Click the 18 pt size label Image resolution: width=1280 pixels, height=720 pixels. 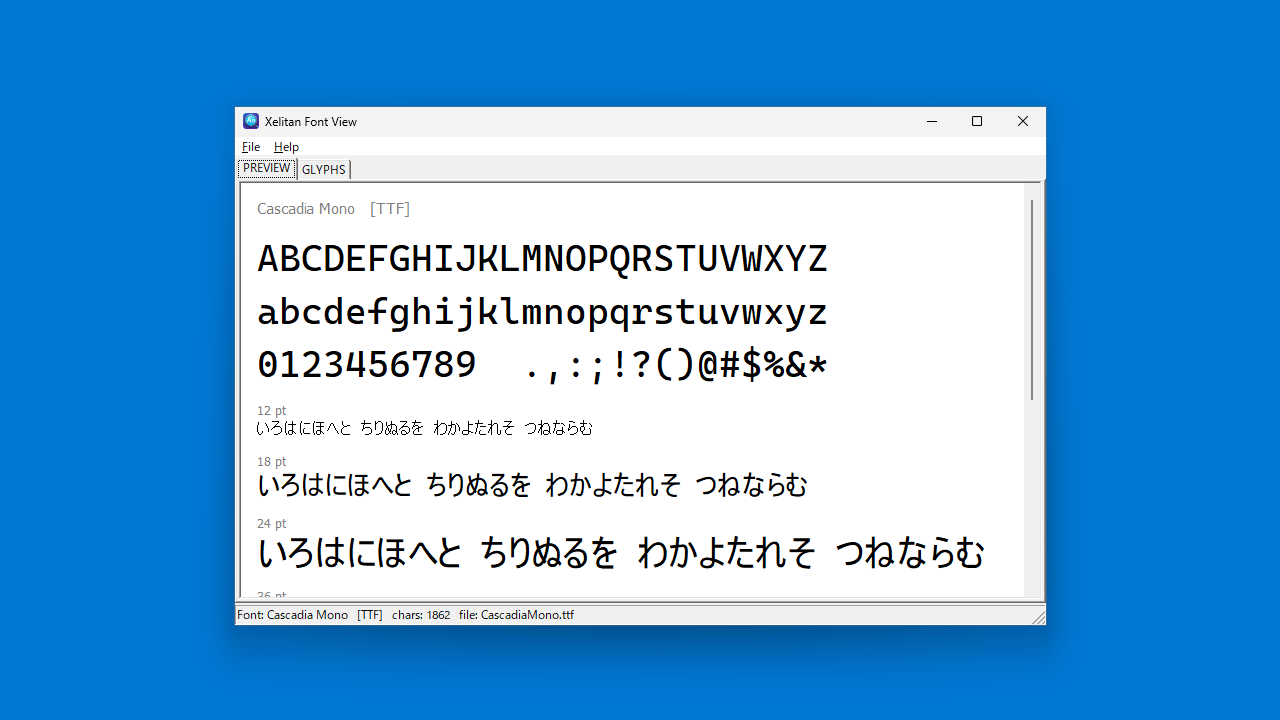pyautogui.click(x=271, y=462)
